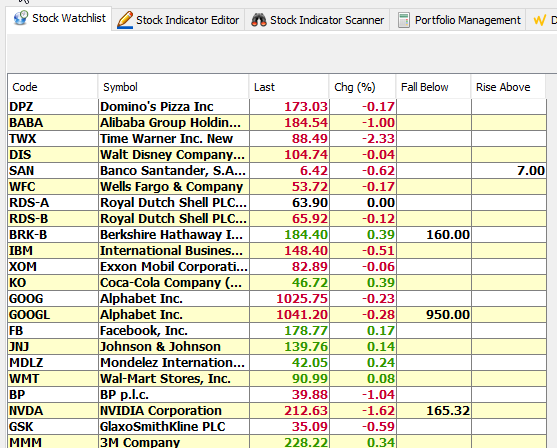
Task: Select Berkshire Hathaway symbol cell
Action: pos(174,234)
